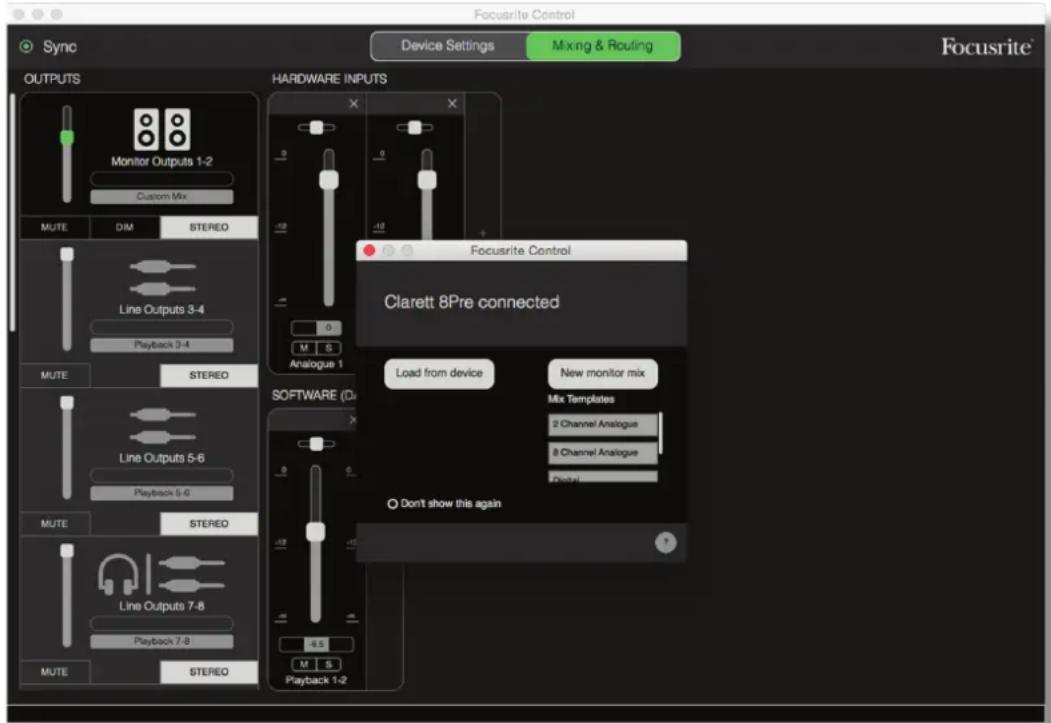Click the Line Outputs 7-8 name field

(162, 623)
